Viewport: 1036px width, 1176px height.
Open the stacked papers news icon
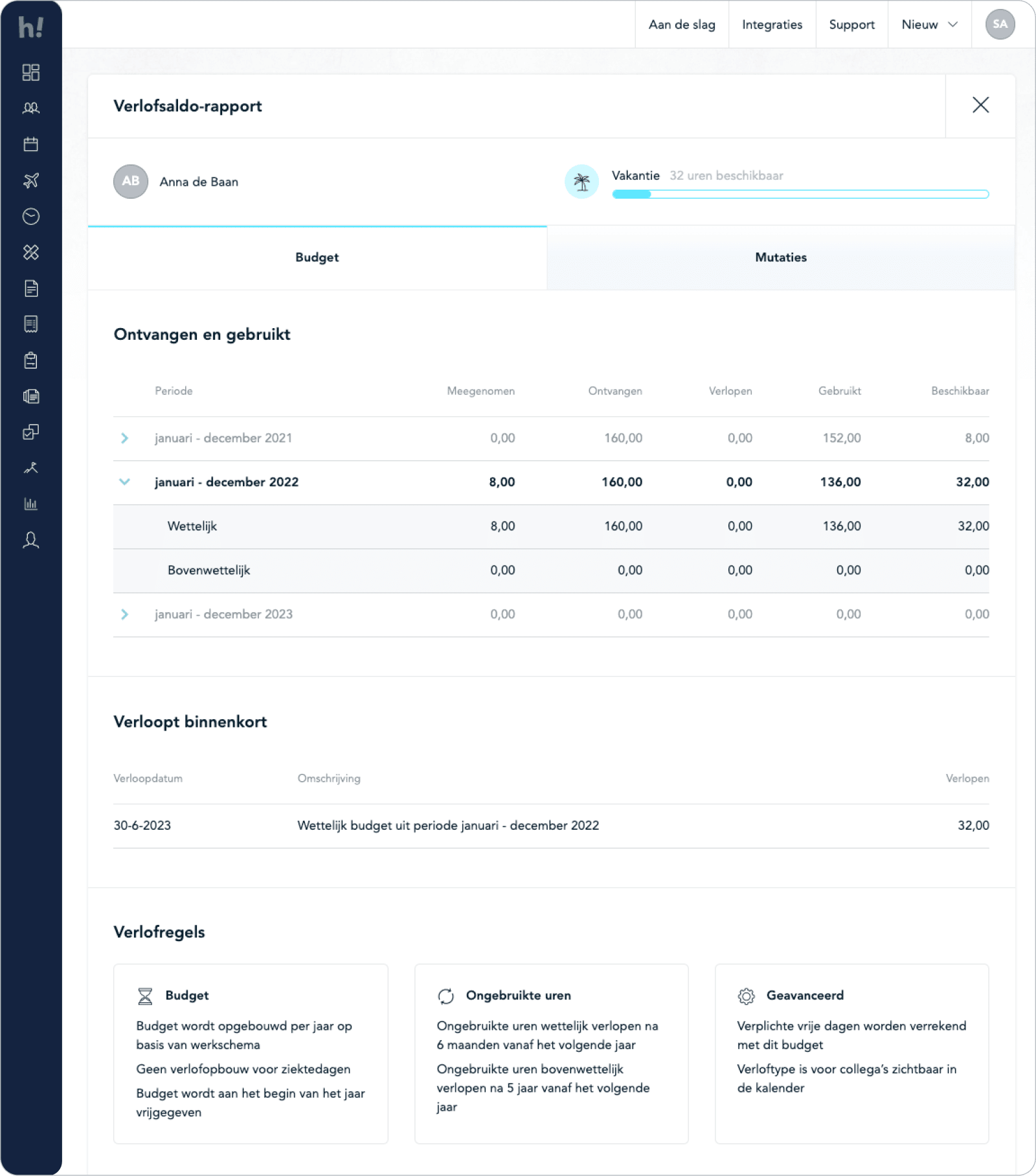point(31,396)
